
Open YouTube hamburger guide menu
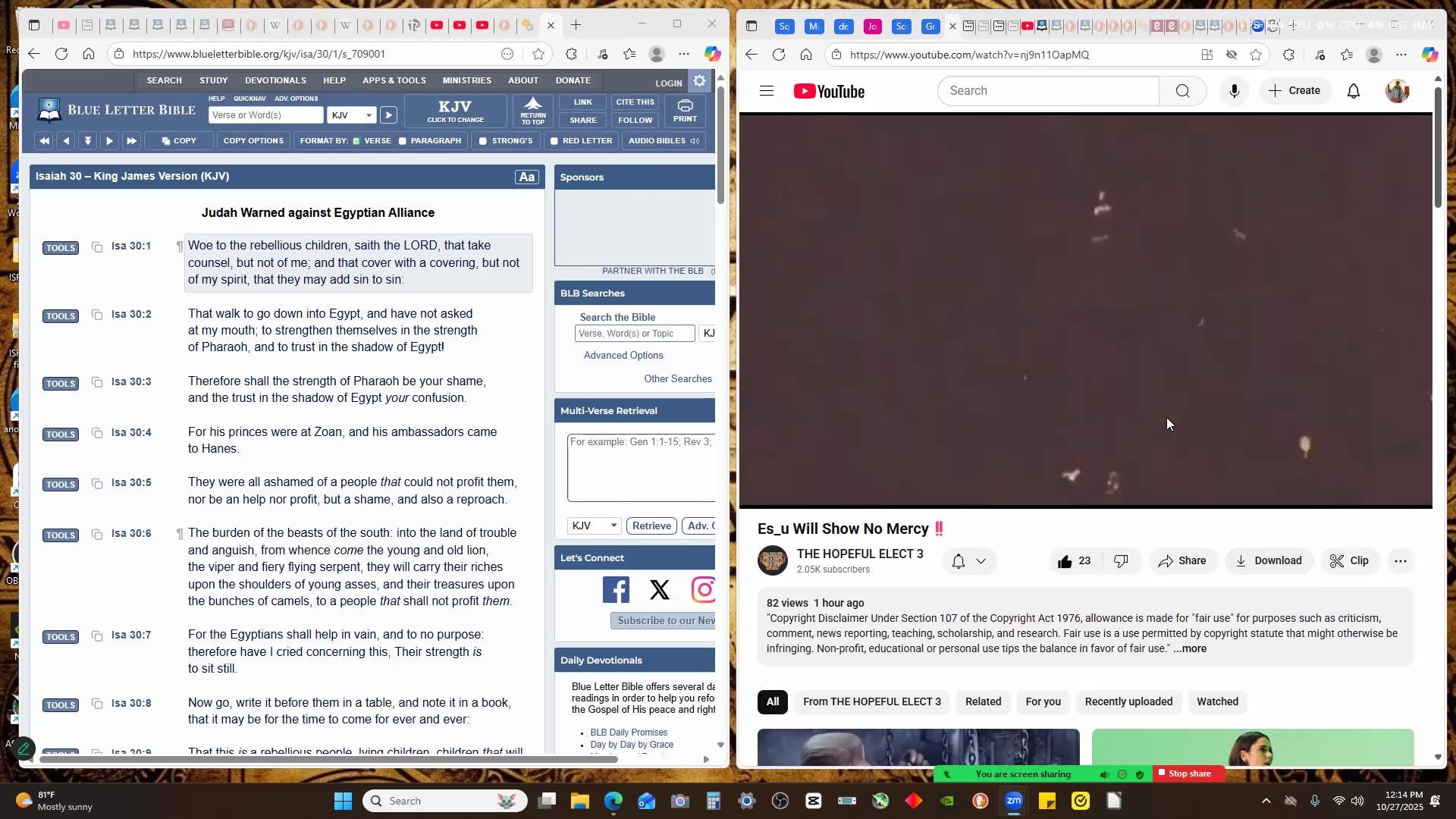pyautogui.click(x=767, y=91)
